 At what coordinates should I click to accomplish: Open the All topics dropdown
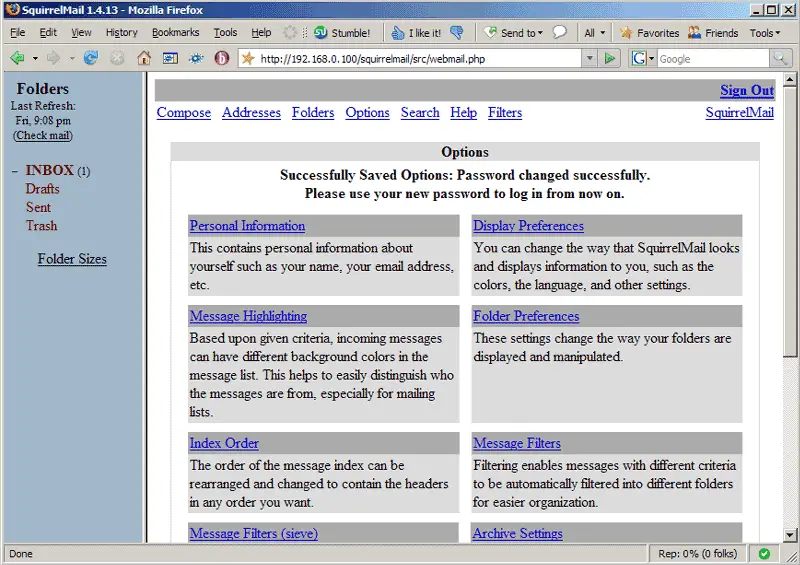(x=594, y=33)
